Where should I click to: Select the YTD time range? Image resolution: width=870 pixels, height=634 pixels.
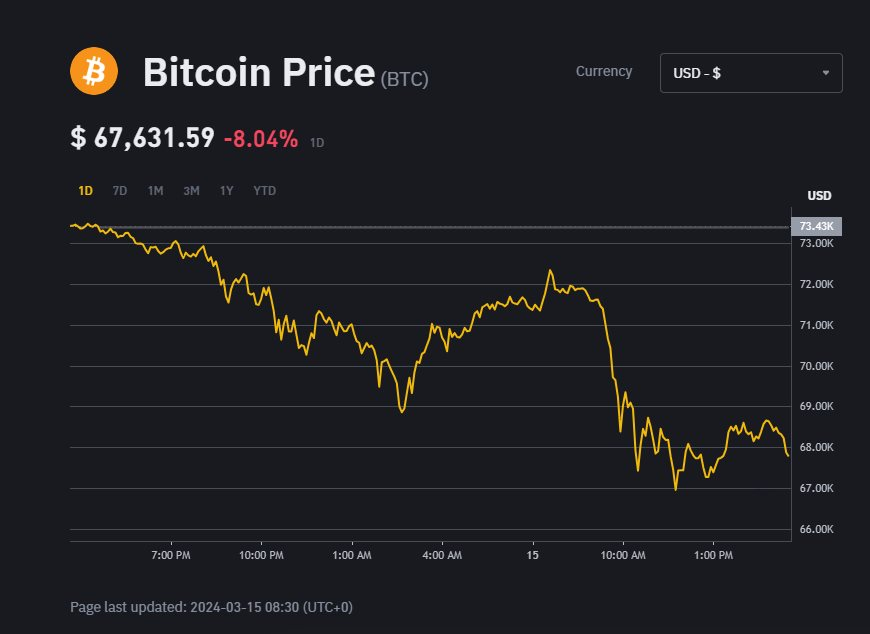pos(265,190)
